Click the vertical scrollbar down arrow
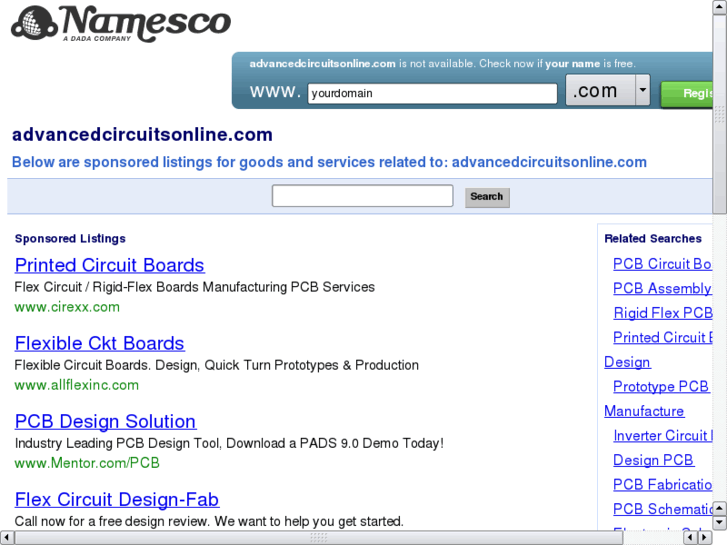Viewport: 727px width, 545px height. click(720, 523)
